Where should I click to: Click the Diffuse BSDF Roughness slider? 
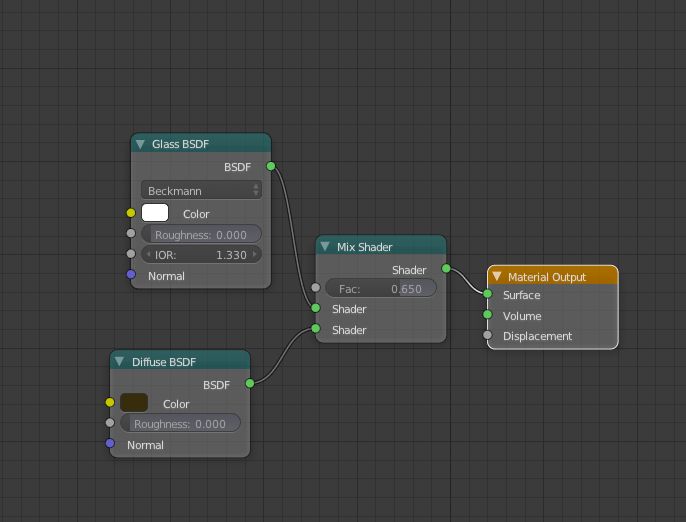180,423
